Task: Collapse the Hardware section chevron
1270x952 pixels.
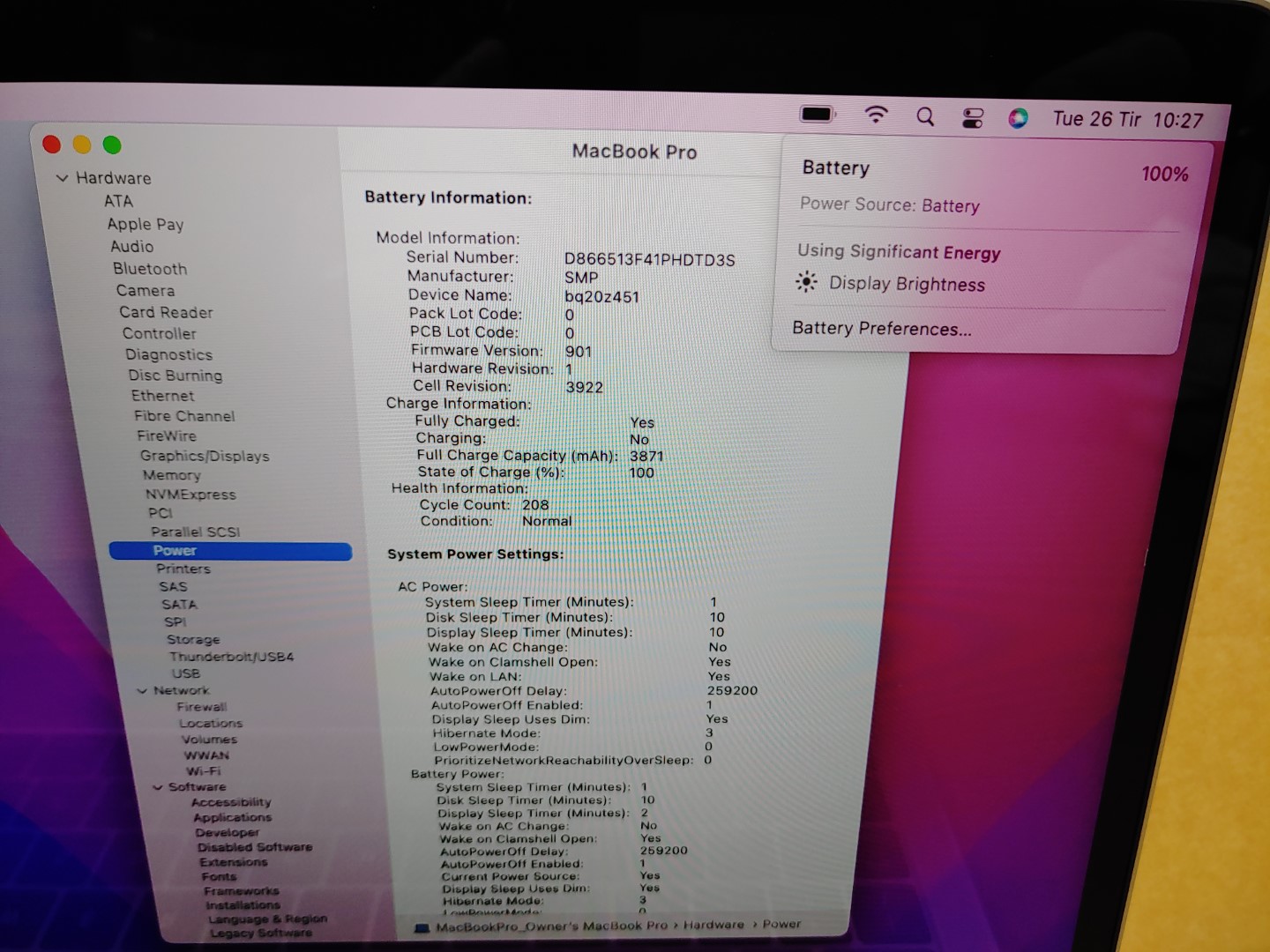Action: click(62, 178)
